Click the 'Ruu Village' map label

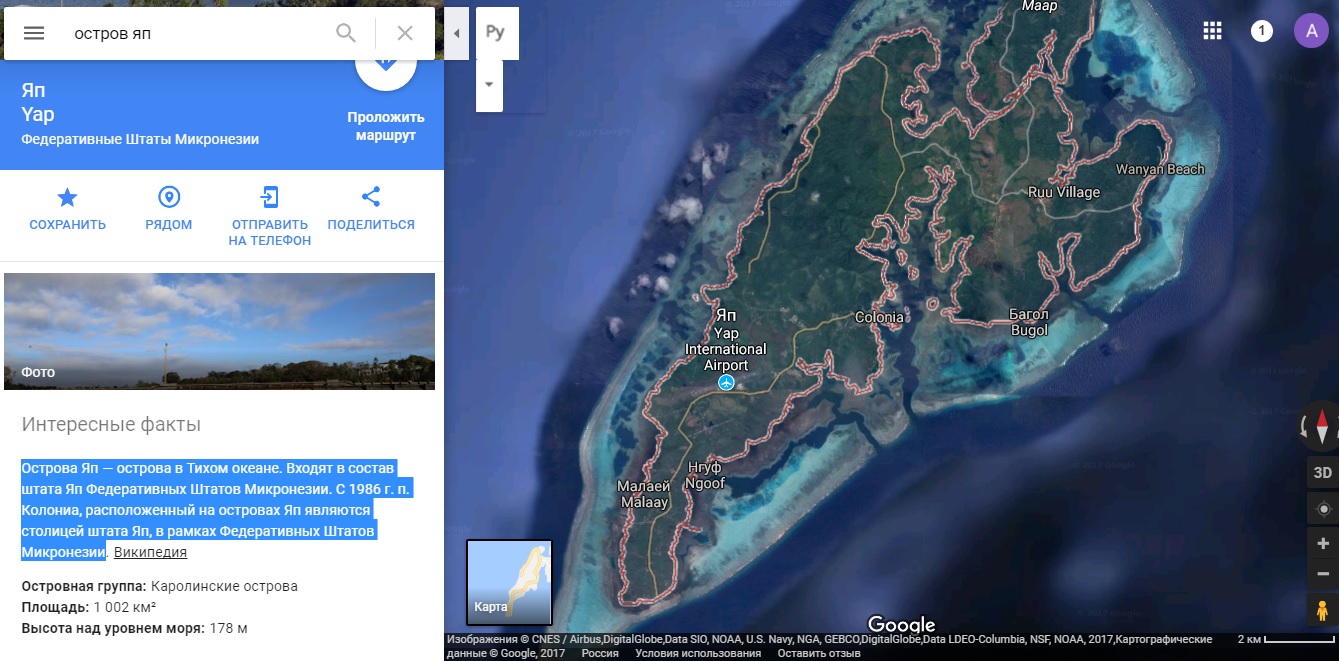point(1064,192)
